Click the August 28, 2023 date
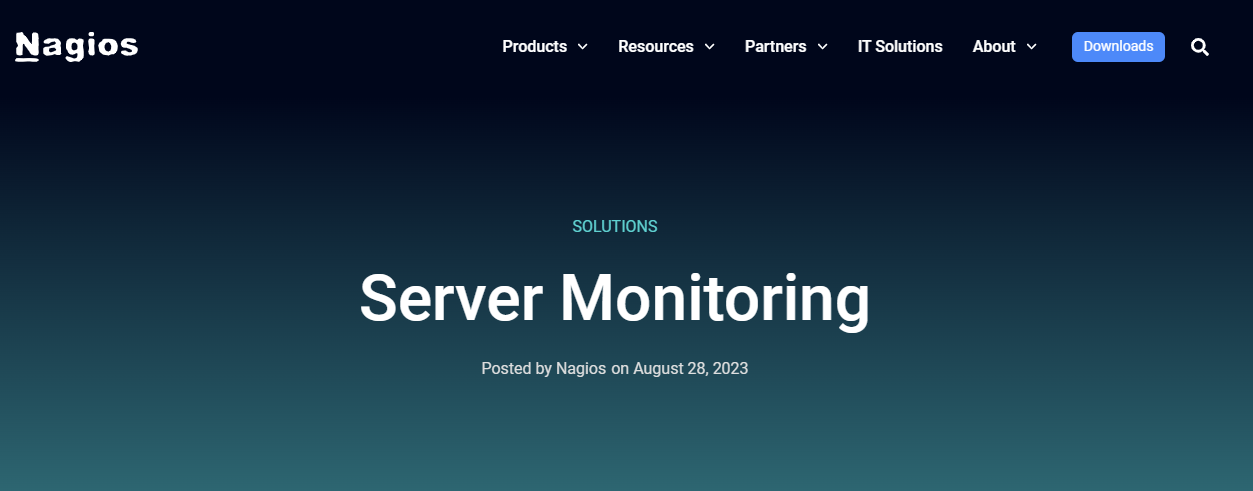 [690, 368]
